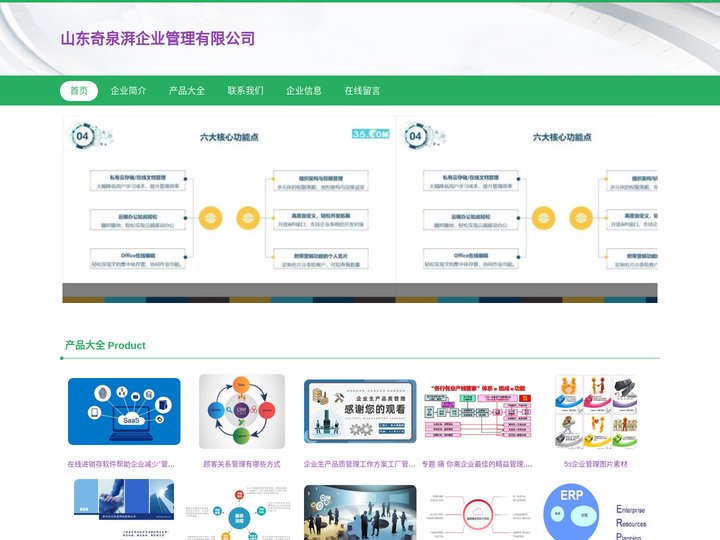720x540 pixels.
Task: Click link 企业生产品质管理工作方案
Action: click(360, 464)
